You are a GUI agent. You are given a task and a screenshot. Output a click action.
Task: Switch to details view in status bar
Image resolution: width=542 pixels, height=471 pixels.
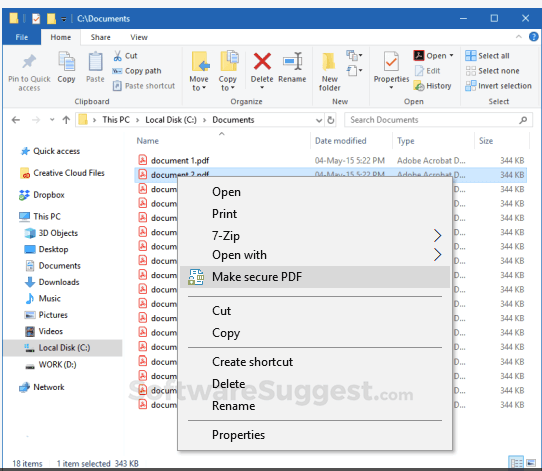(516, 462)
